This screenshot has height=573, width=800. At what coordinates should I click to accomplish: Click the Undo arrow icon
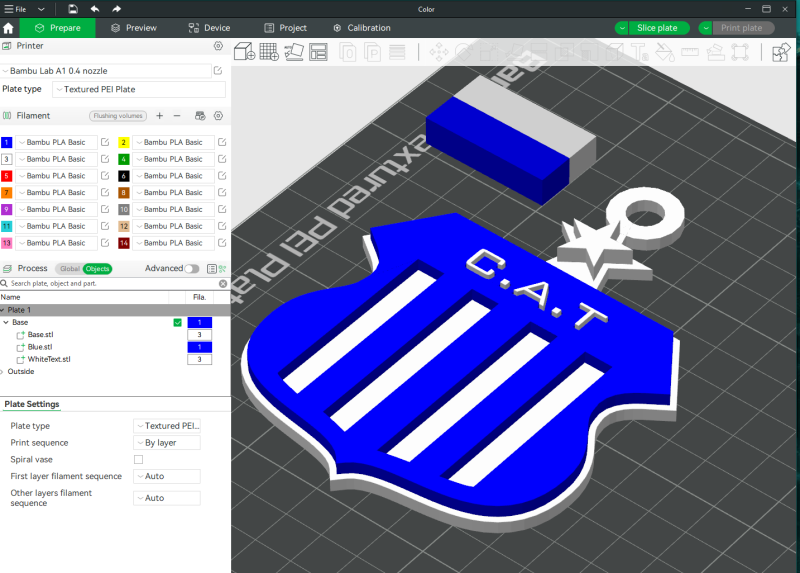pyautogui.click(x=95, y=9)
